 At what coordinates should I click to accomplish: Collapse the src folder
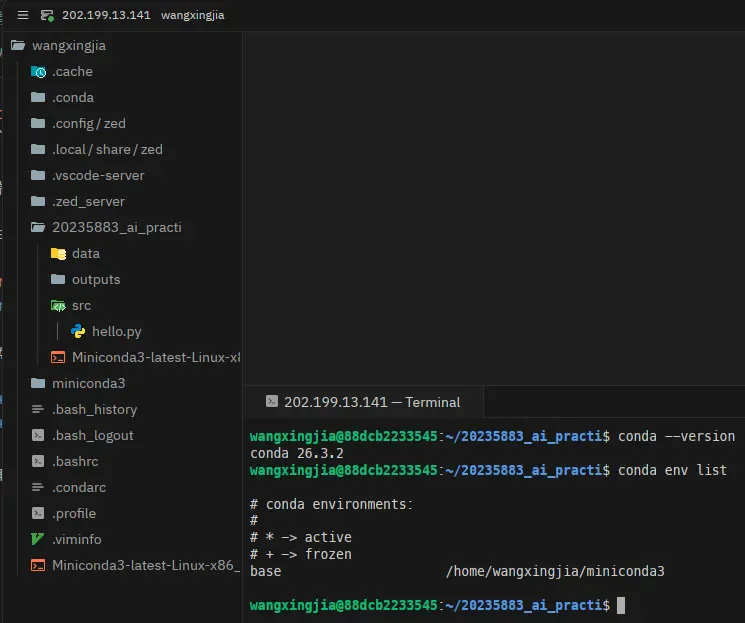pos(81,306)
